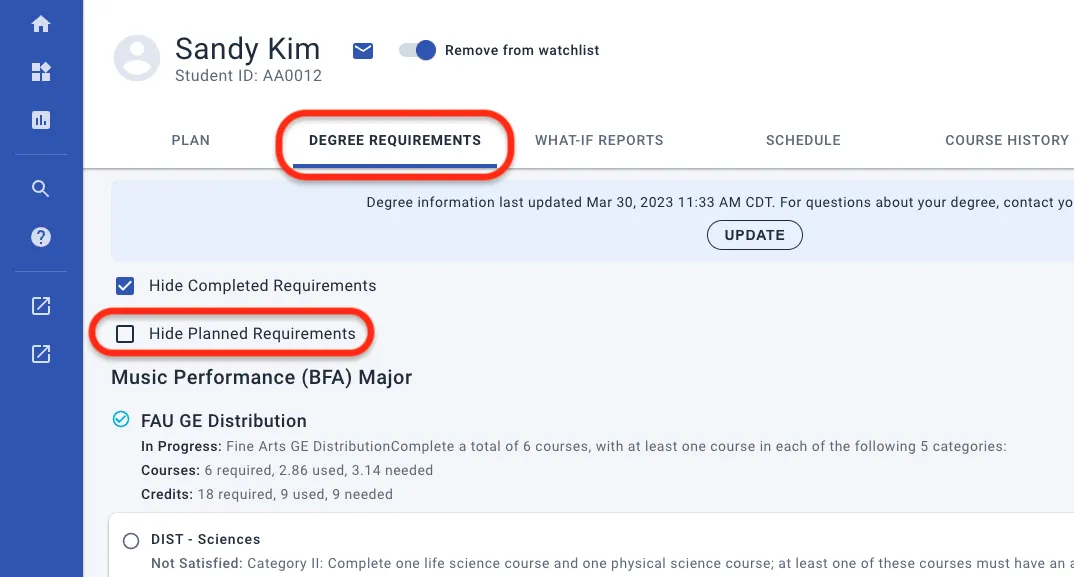Screen dimensions: 1074x577
Task: Click the first external link icon in sidebar
Action: click(41, 306)
